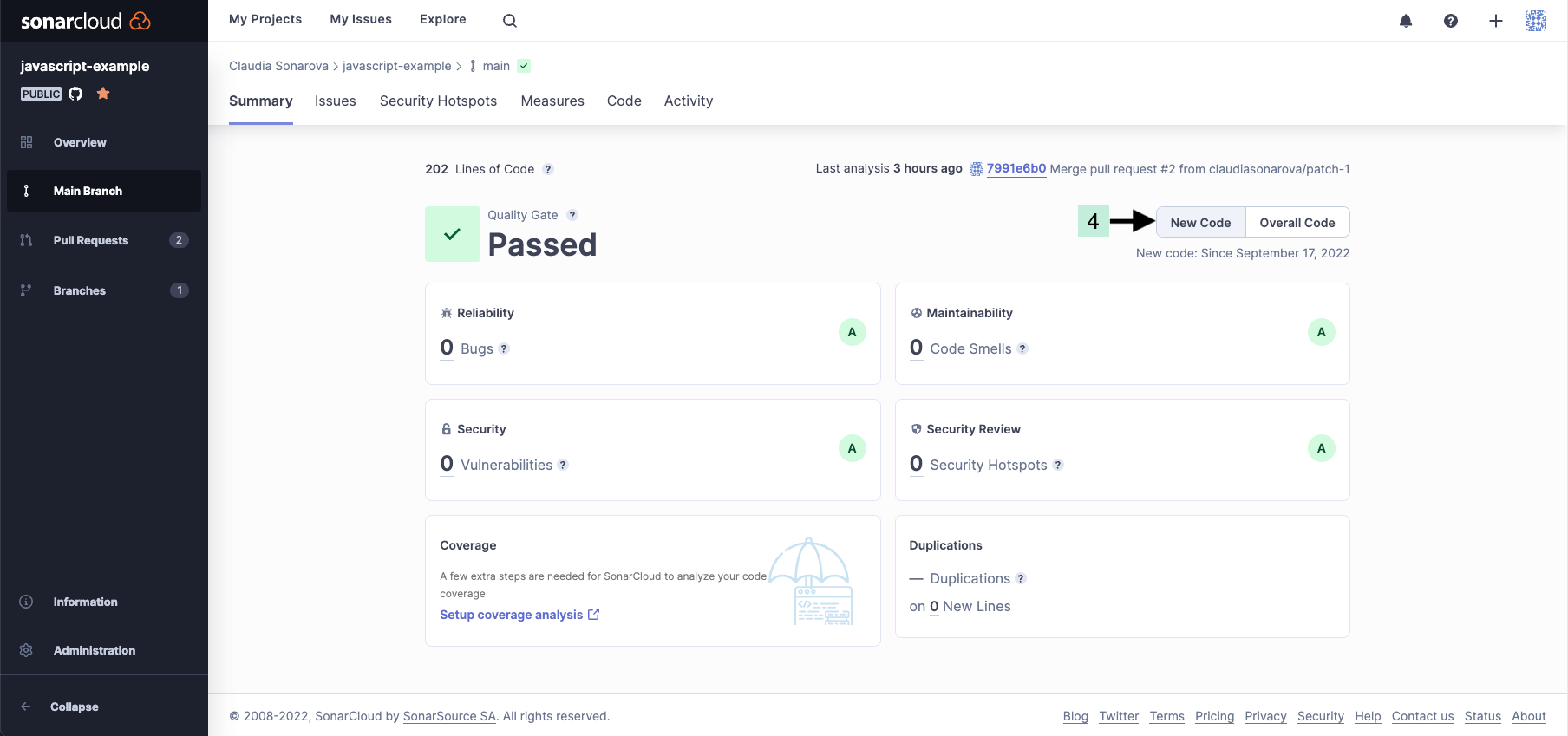Open the notifications bell
The image size is (1568, 736).
coord(1406,21)
